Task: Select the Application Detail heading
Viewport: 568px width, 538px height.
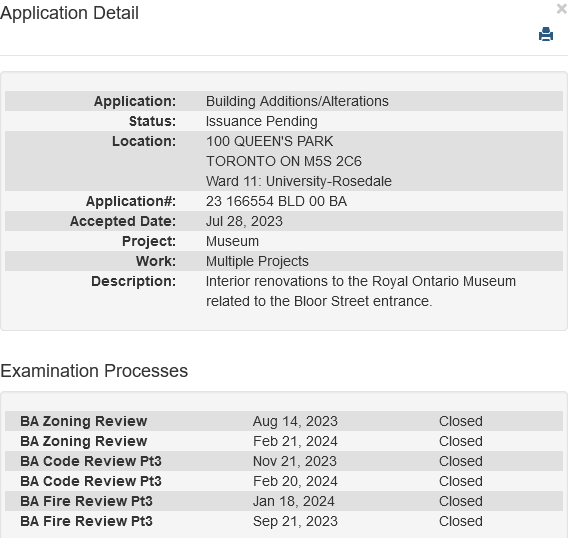Action: pos(69,13)
